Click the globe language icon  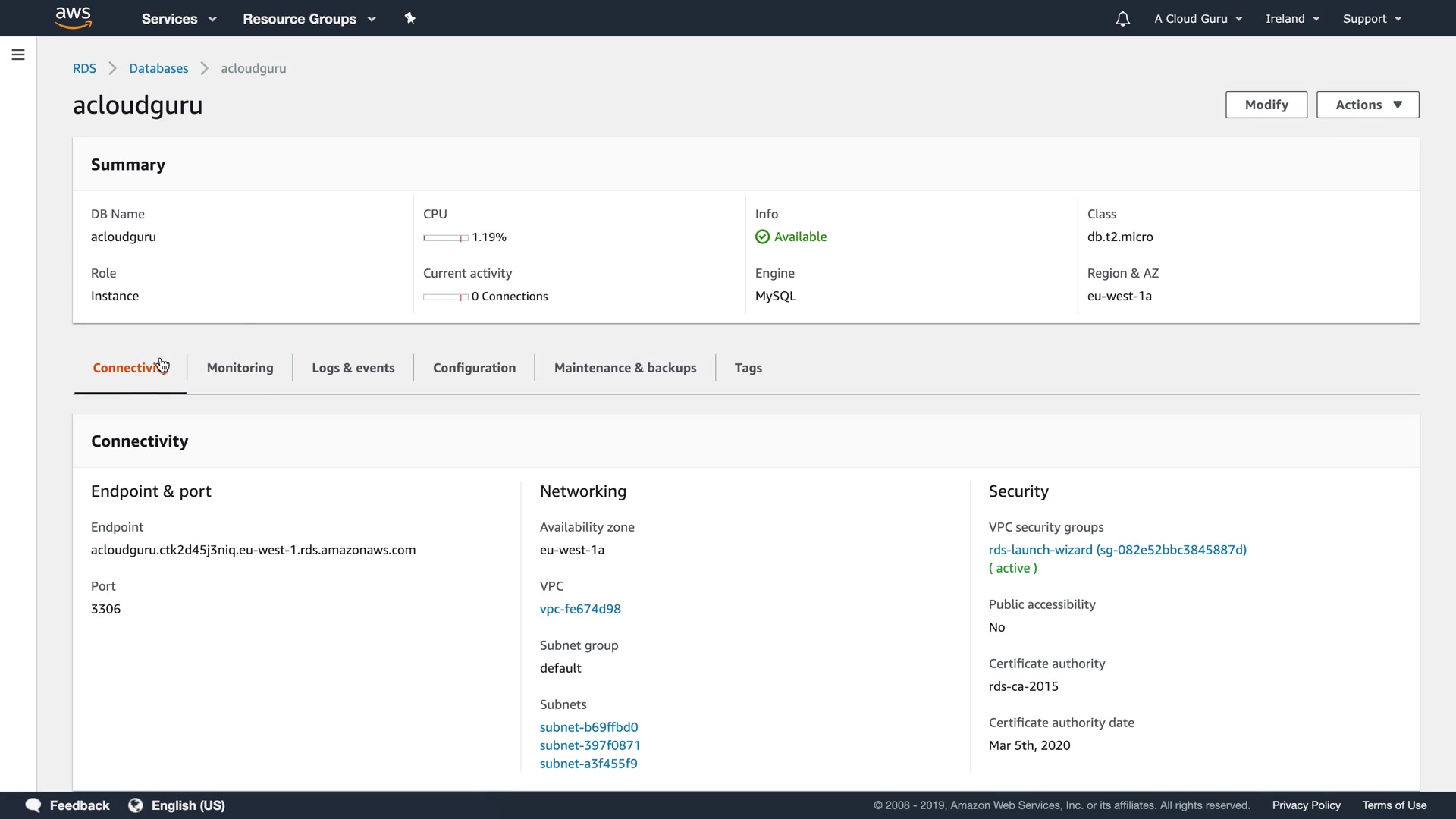136,805
